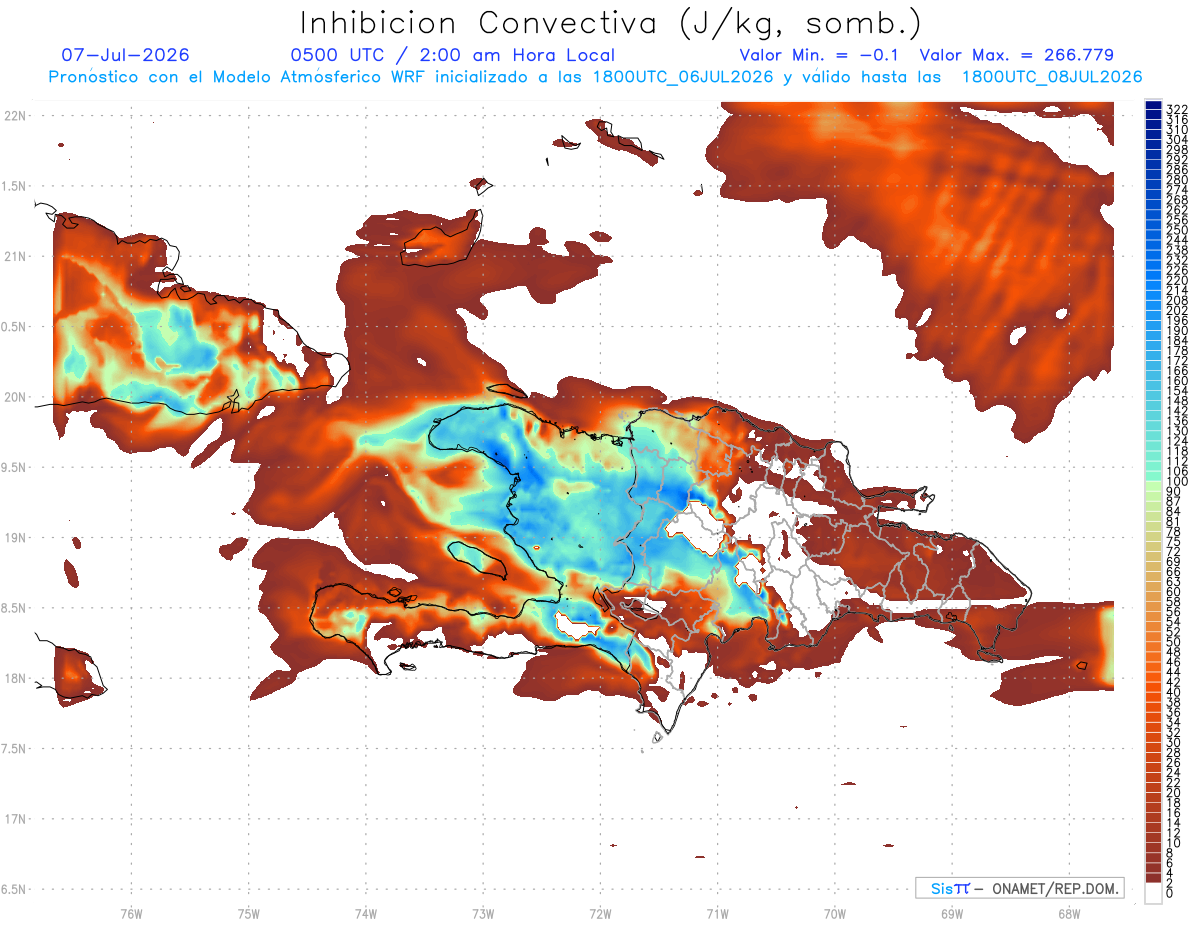The height and width of the screenshot is (927, 1200).
Task: Click the "8.5N" latitude label
Action: point(15,608)
